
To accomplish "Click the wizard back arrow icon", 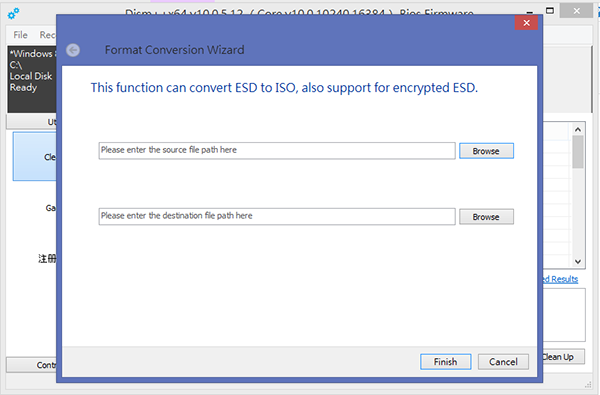I will tap(73, 50).
